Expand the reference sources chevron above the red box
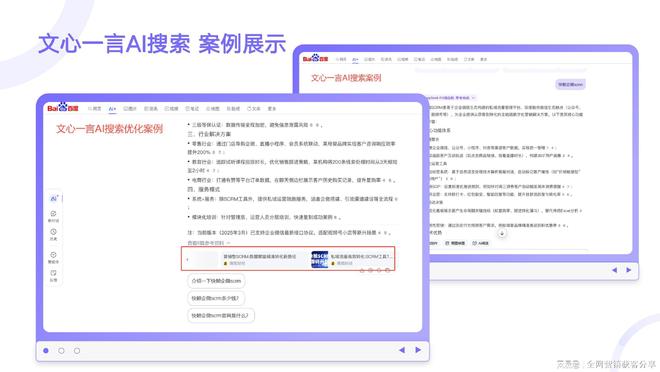 click(x=229, y=243)
